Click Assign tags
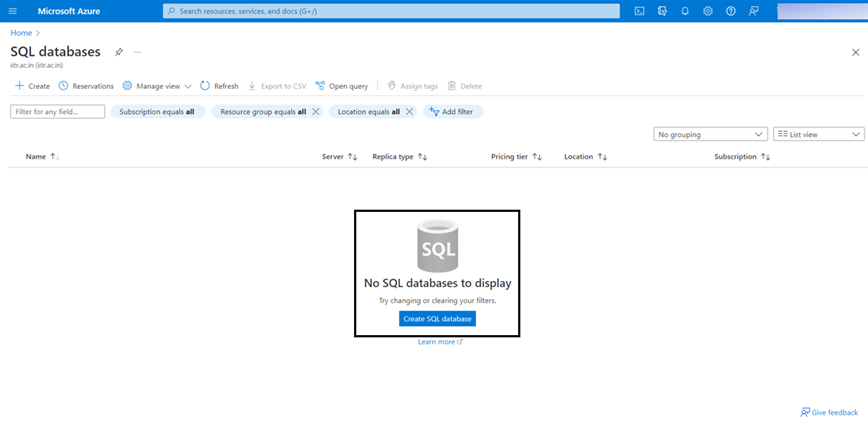This screenshot has height=427, width=868. (x=412, y=86)
